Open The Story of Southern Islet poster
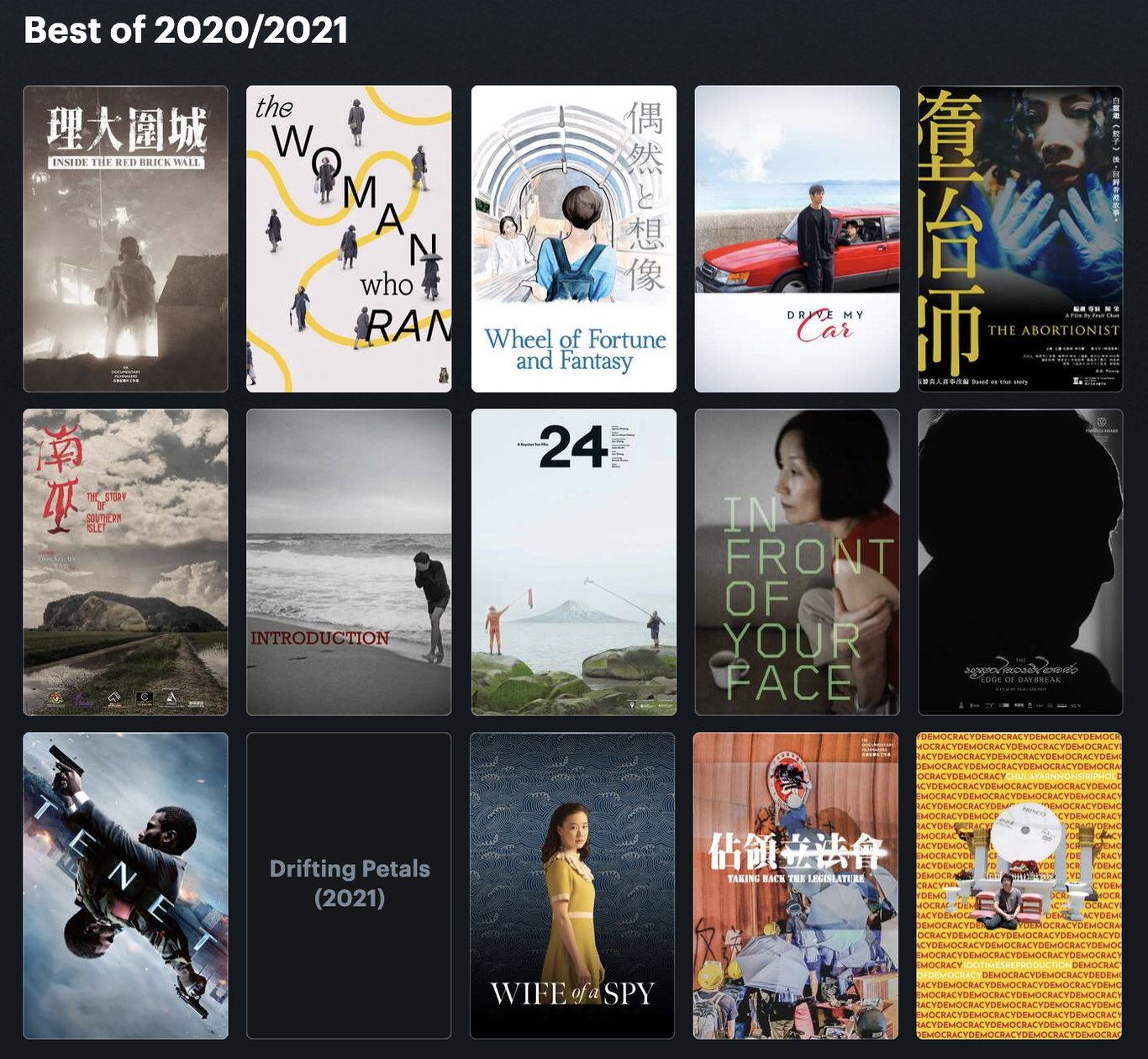Screen dimensions: 1148x1059 [125, 562]
